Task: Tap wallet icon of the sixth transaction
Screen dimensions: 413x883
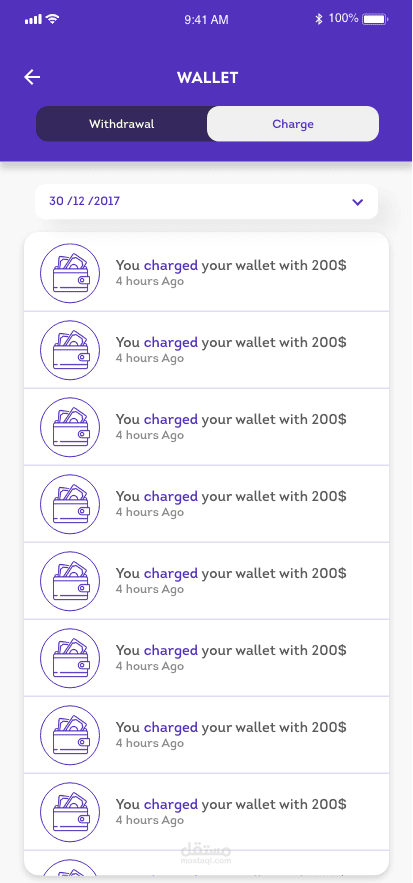Action: click(70, 658)
